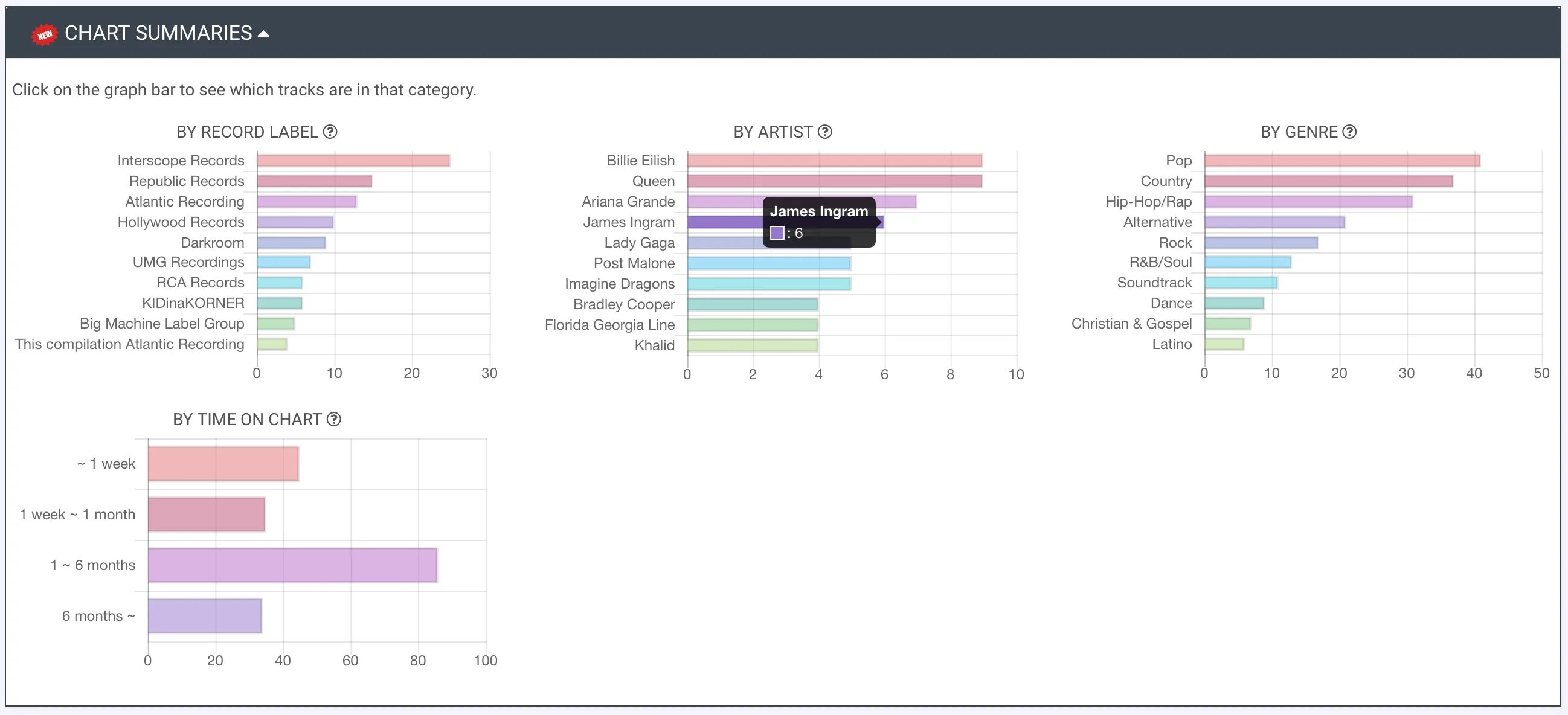Click the ~ 1 week bar
This screenshot has height=715, width=1568.
pyautogui.click(x=223, y=464)
